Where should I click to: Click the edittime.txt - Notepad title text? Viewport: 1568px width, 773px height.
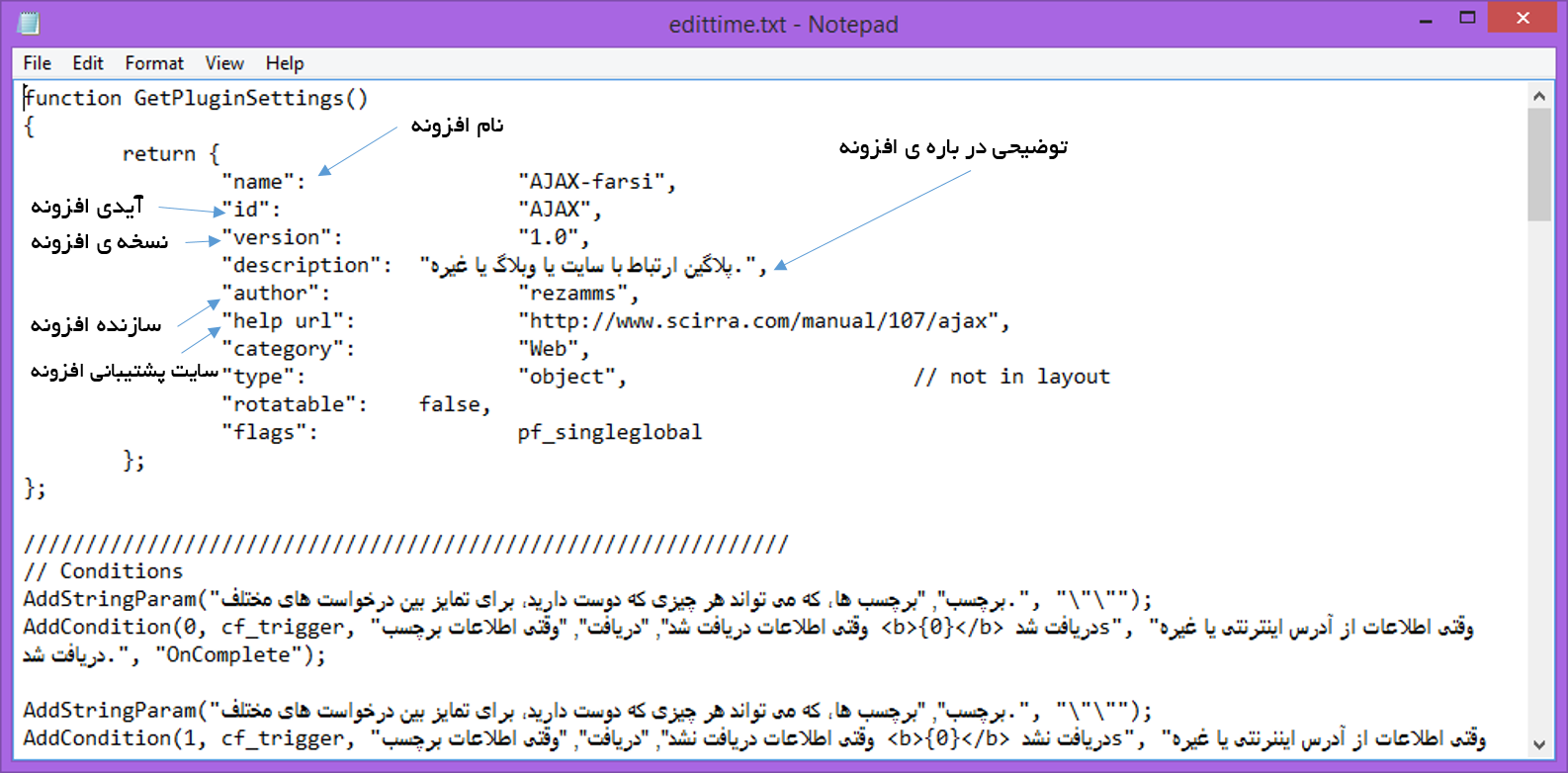click(783, 25)
